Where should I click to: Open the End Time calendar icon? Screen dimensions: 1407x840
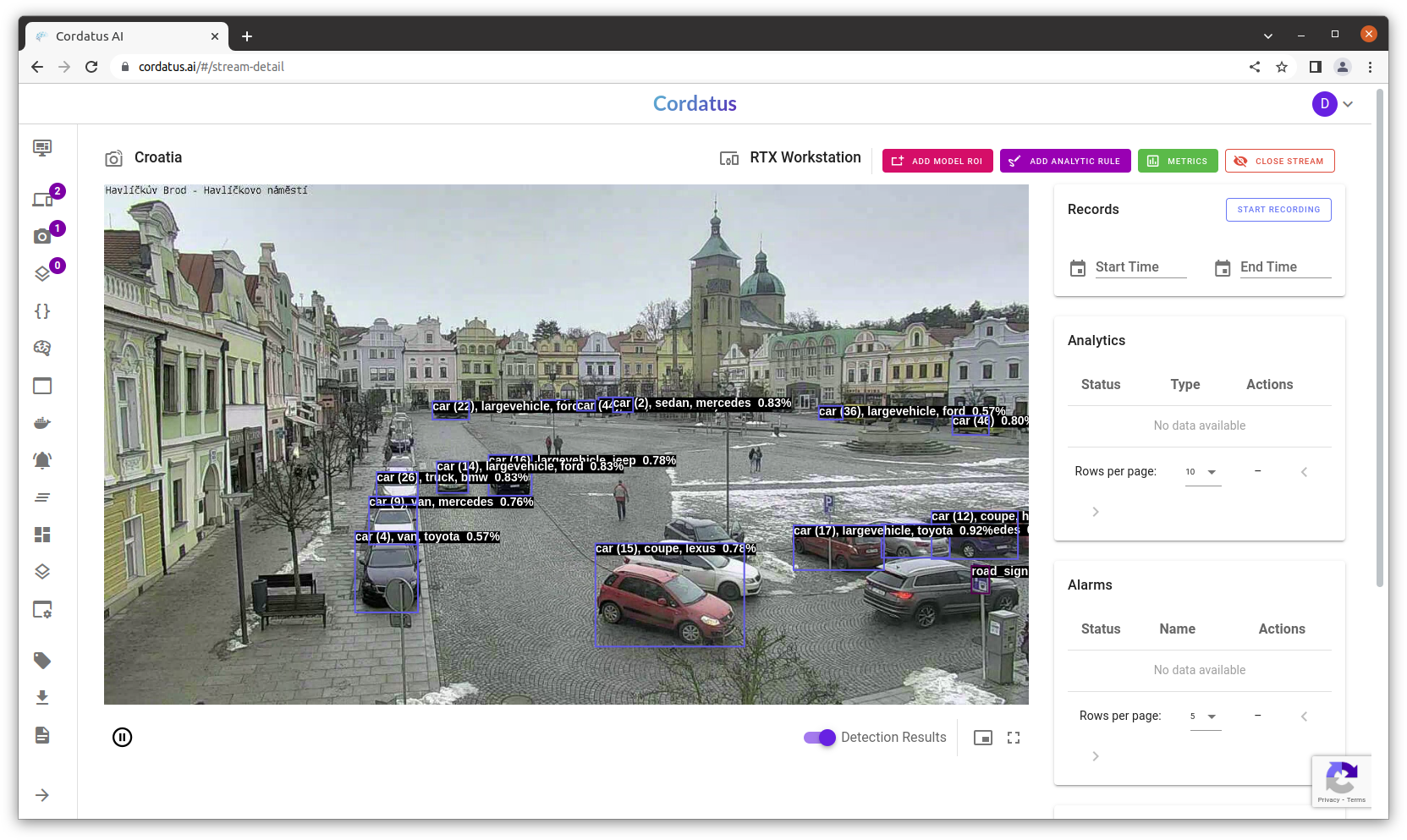(1223, 268)
